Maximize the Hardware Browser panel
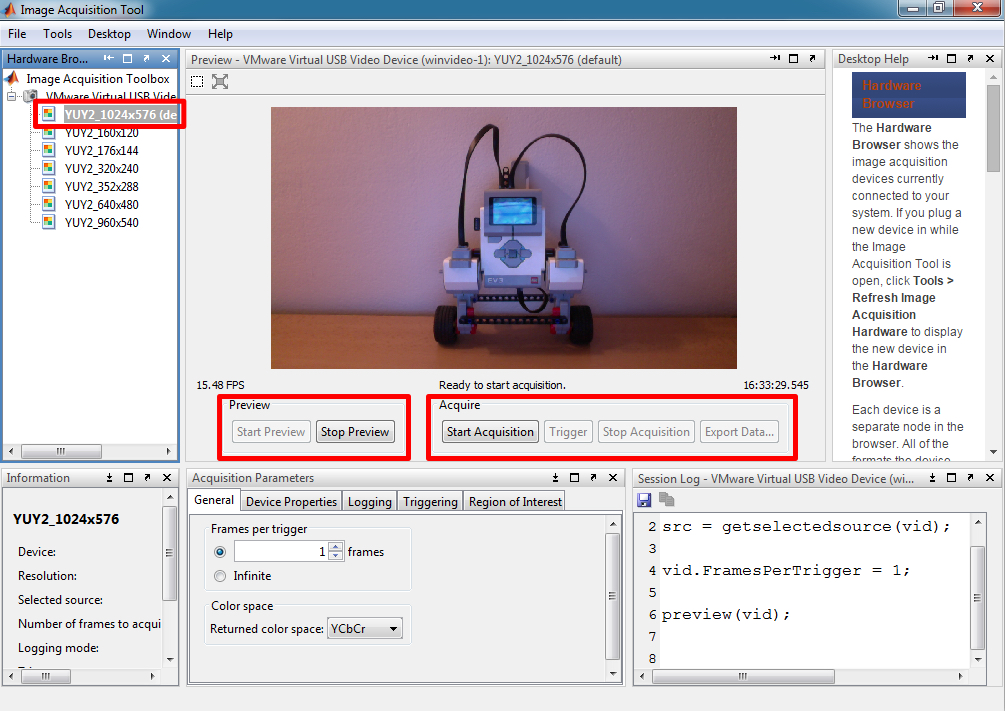 click(128, 58)
